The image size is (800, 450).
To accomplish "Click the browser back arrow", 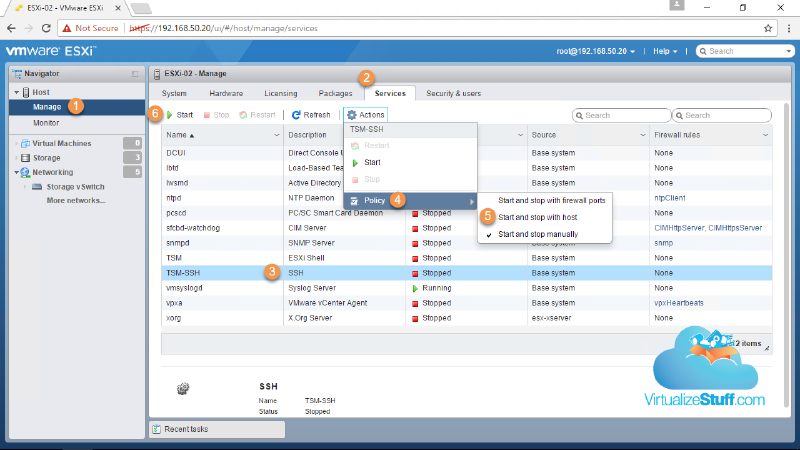I will (11, 28).
